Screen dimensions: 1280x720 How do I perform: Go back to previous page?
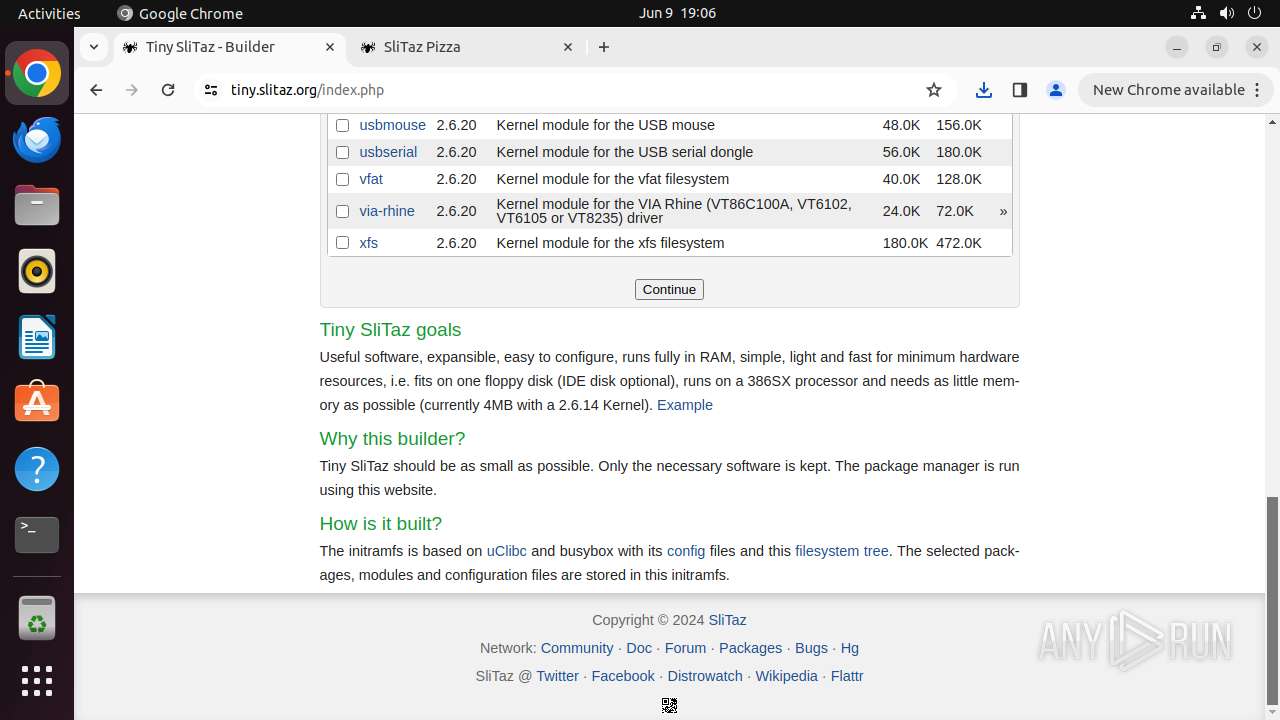pos(96,90)
